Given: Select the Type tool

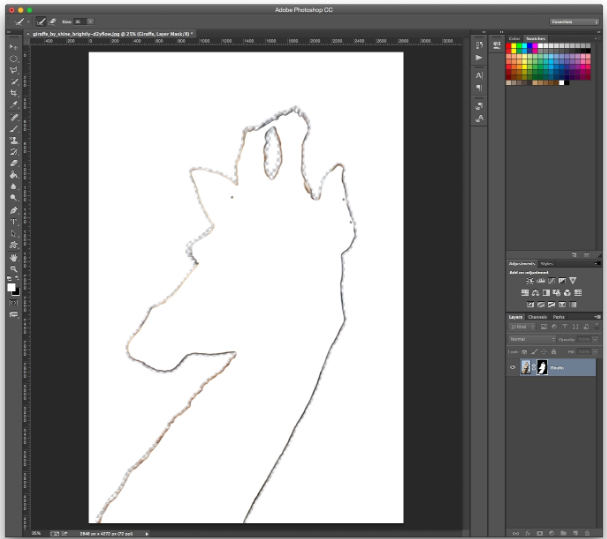Looking at the screenshot, I should tap(14, 222).
